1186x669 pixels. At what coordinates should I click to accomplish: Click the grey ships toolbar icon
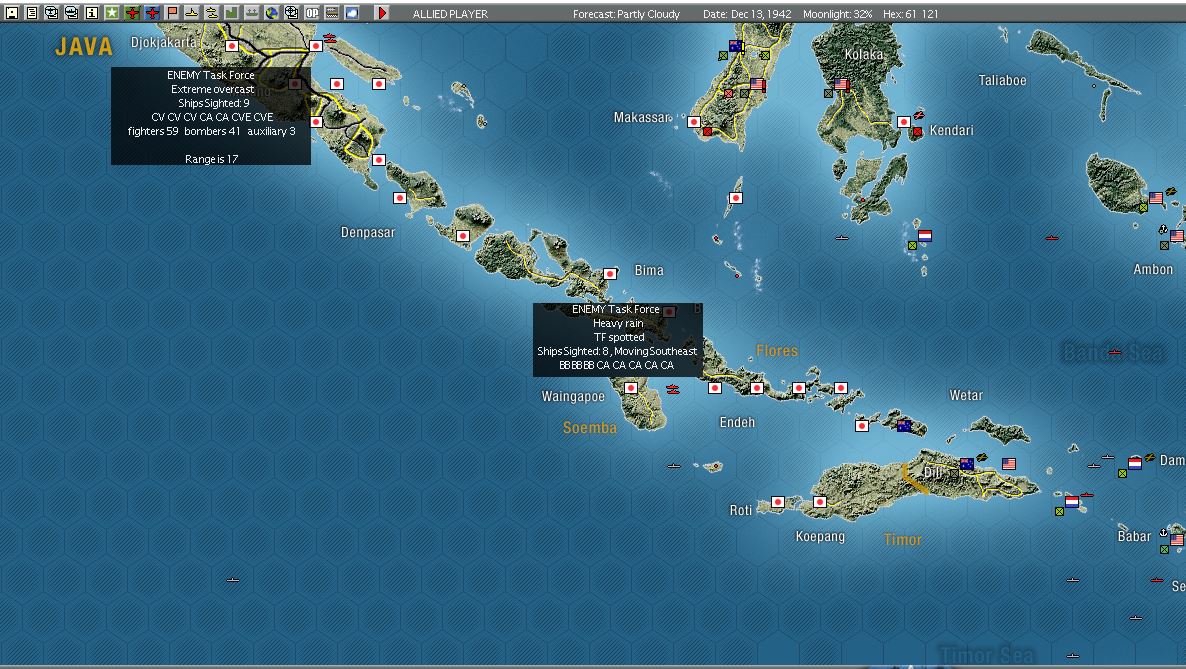click(252, 13)
